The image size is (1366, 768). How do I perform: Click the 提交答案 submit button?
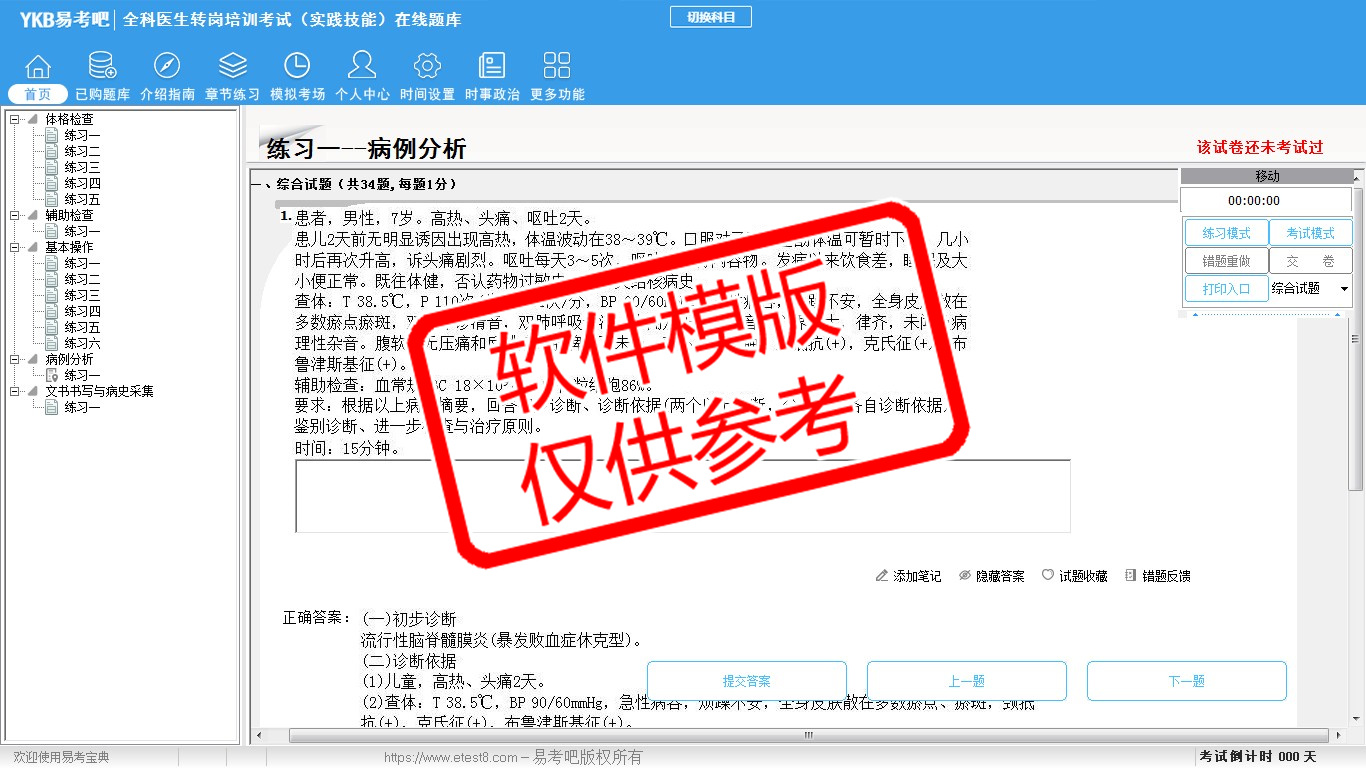(x=746, y=681)
